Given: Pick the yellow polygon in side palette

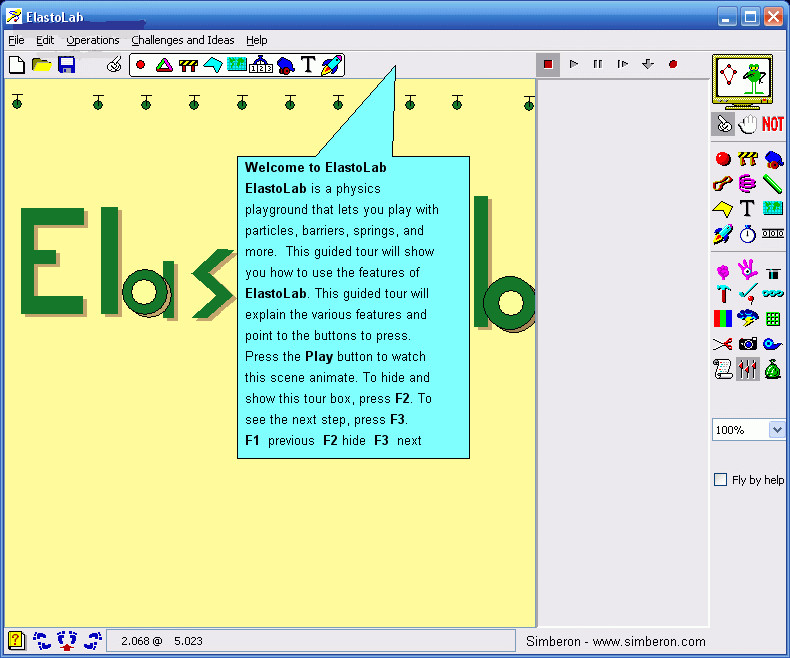Looking at the screenshot, I should (722, 208).
